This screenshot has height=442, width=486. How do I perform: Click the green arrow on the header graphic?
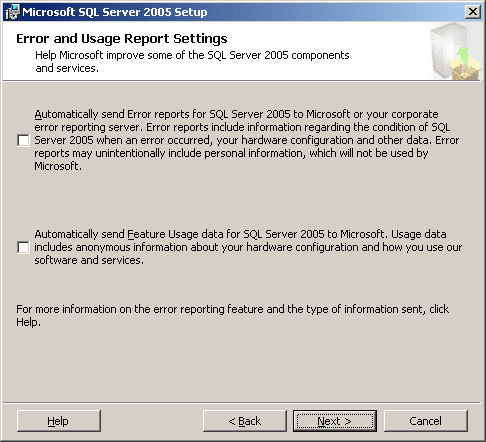click(x=464, y=56)
